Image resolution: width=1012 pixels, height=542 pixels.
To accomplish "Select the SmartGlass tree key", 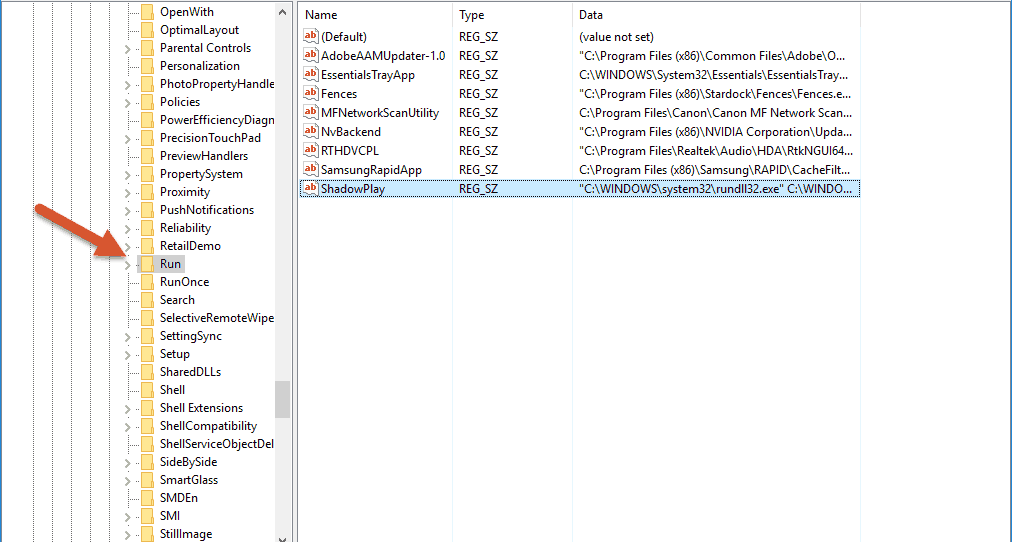I will click(189, 480).
